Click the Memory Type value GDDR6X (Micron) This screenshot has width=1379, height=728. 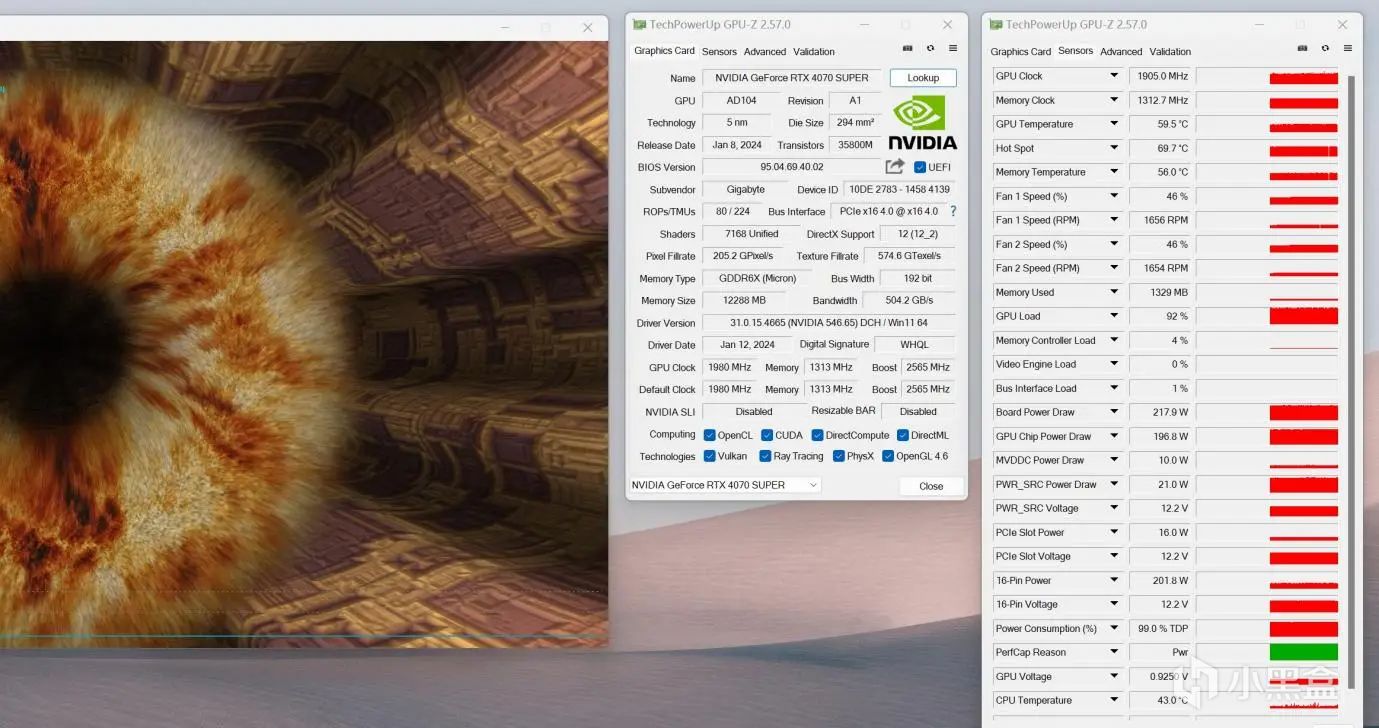[x=758, y=278]
